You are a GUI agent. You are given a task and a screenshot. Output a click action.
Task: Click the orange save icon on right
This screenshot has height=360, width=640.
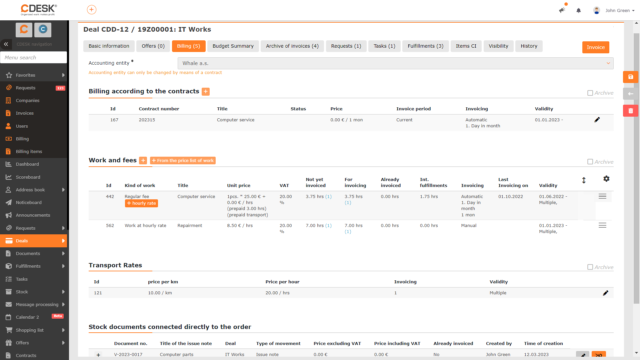coord(630,77)
